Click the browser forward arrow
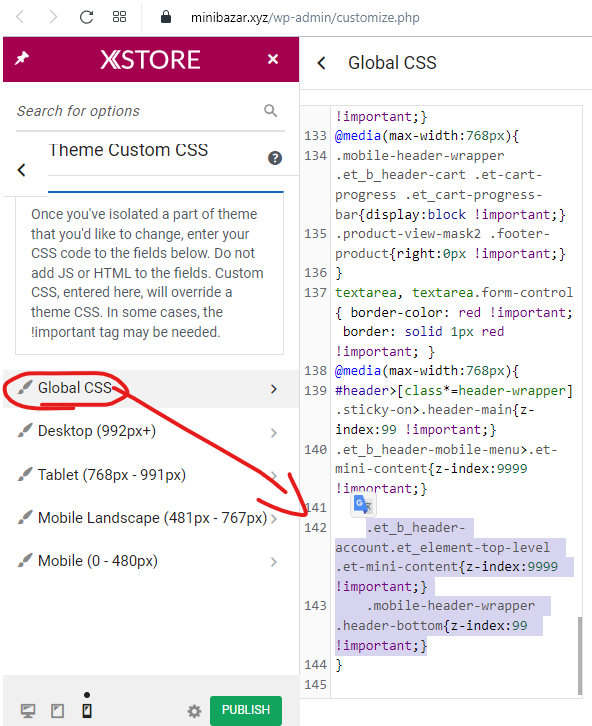 [53, 17]
